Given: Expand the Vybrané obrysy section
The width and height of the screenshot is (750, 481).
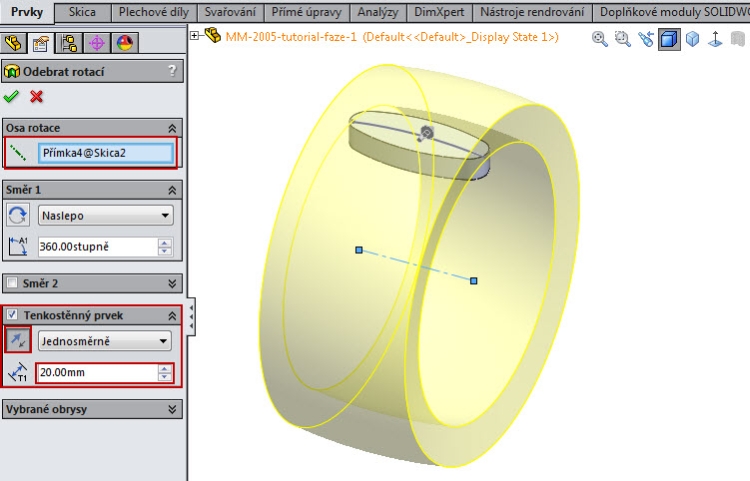Looking at the screenshot, I should [172, 409].
